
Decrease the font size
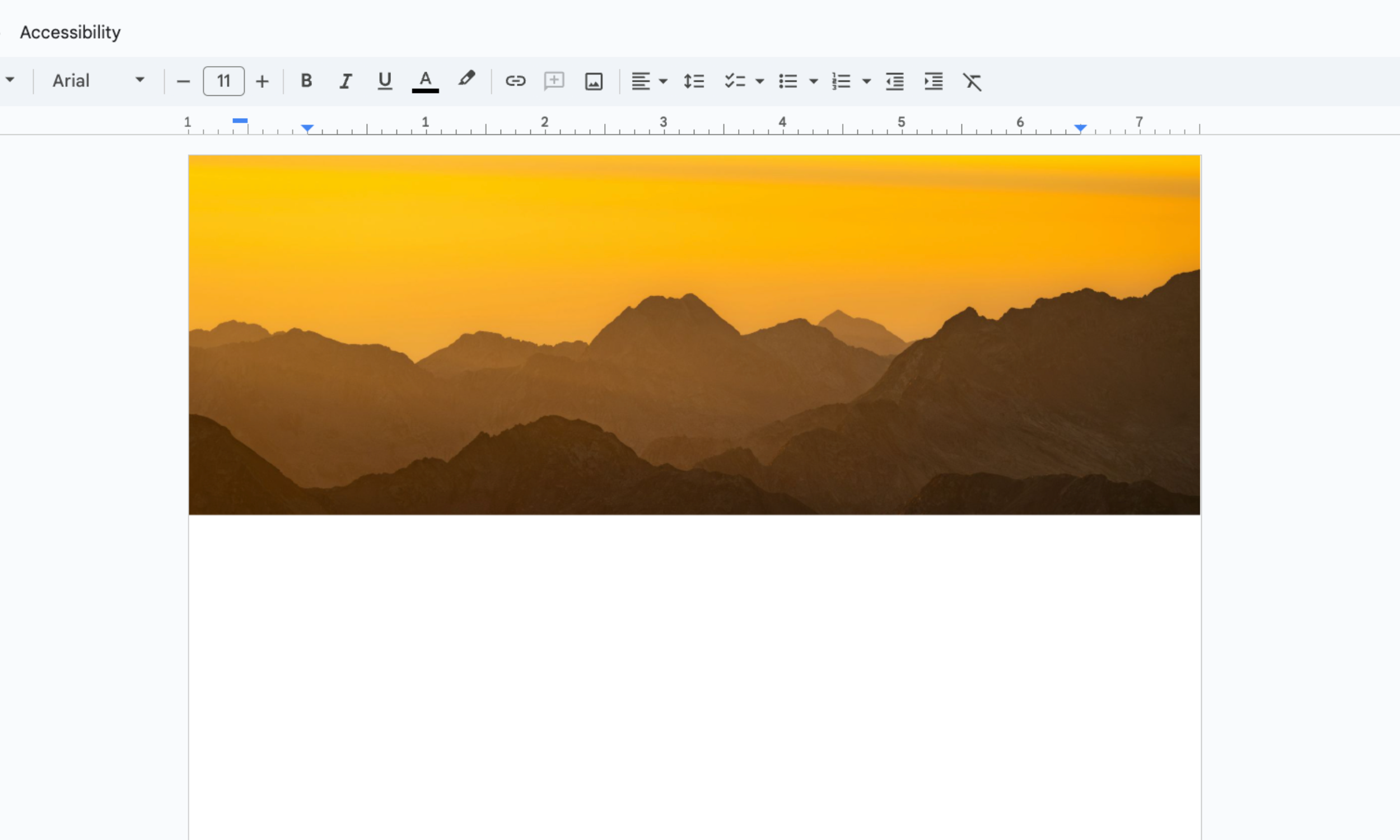[x=183, y=81]
